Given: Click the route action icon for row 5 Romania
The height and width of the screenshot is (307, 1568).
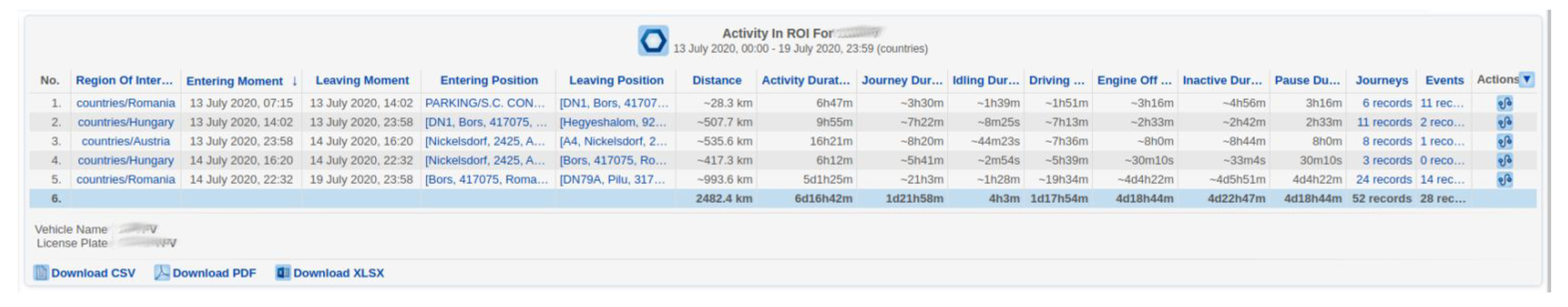Looking at the screenshot, I should click(x=1504, y=179).
